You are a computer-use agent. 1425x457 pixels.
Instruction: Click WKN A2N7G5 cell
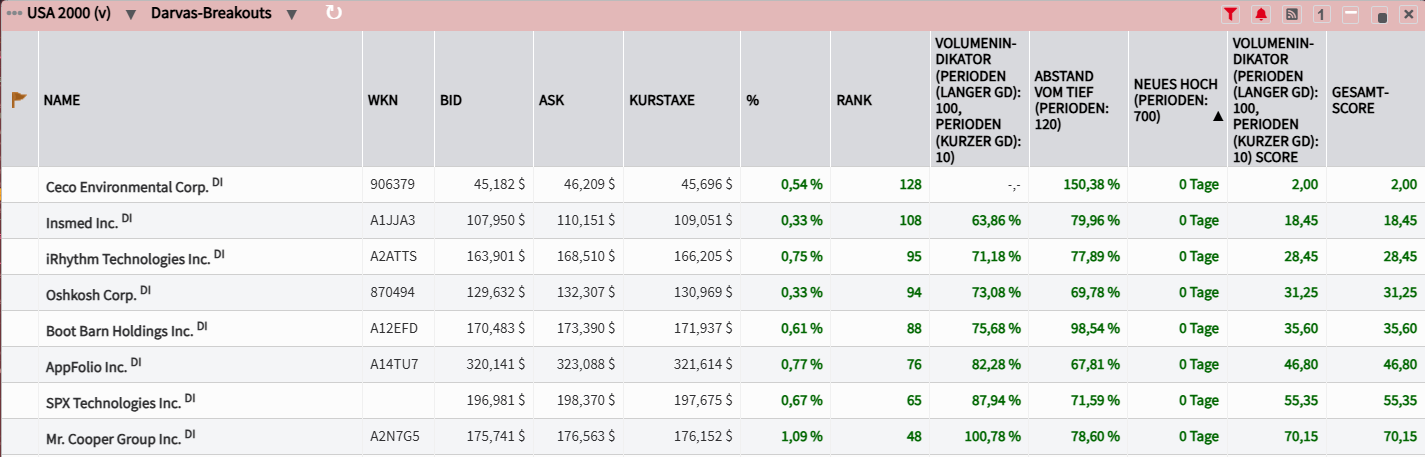coord(394,437)
